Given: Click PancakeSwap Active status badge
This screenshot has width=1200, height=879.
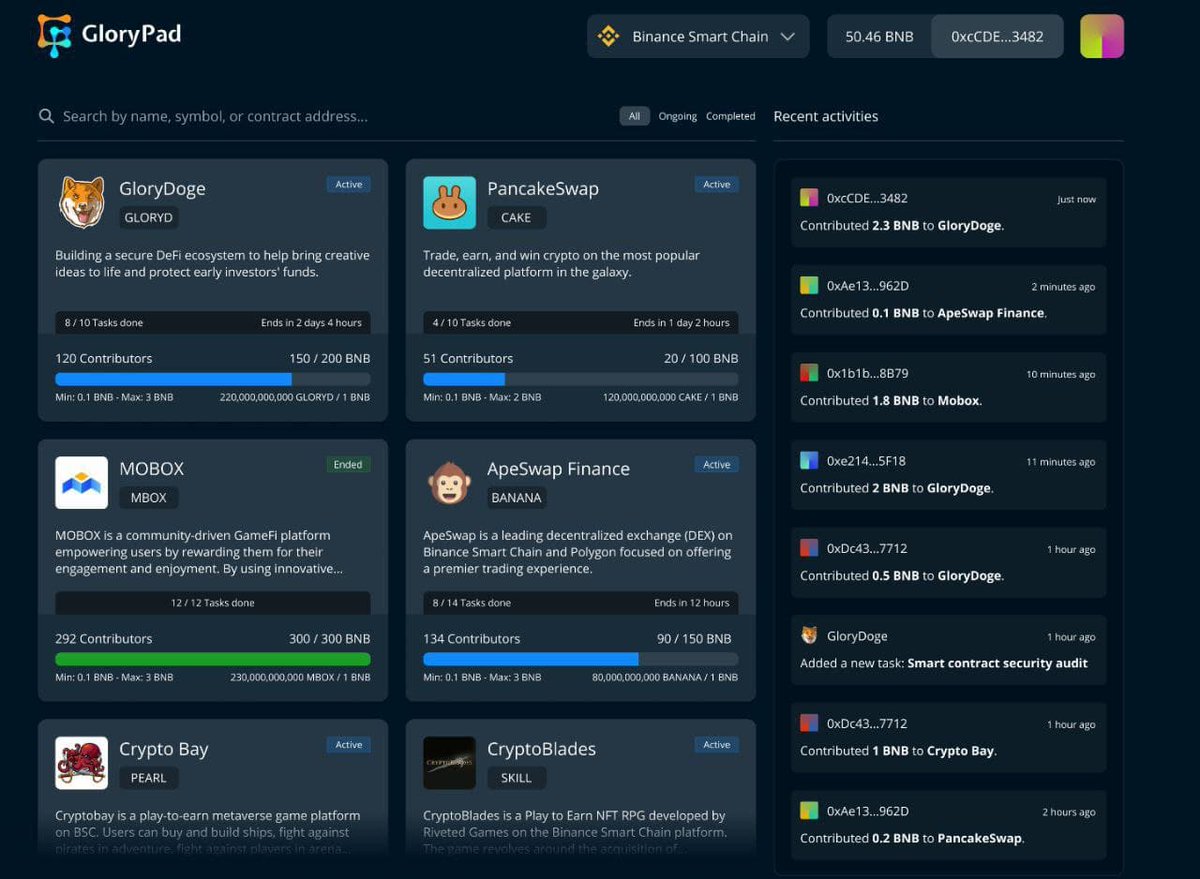Looking at the screenshot, I should tap(717, 184).
